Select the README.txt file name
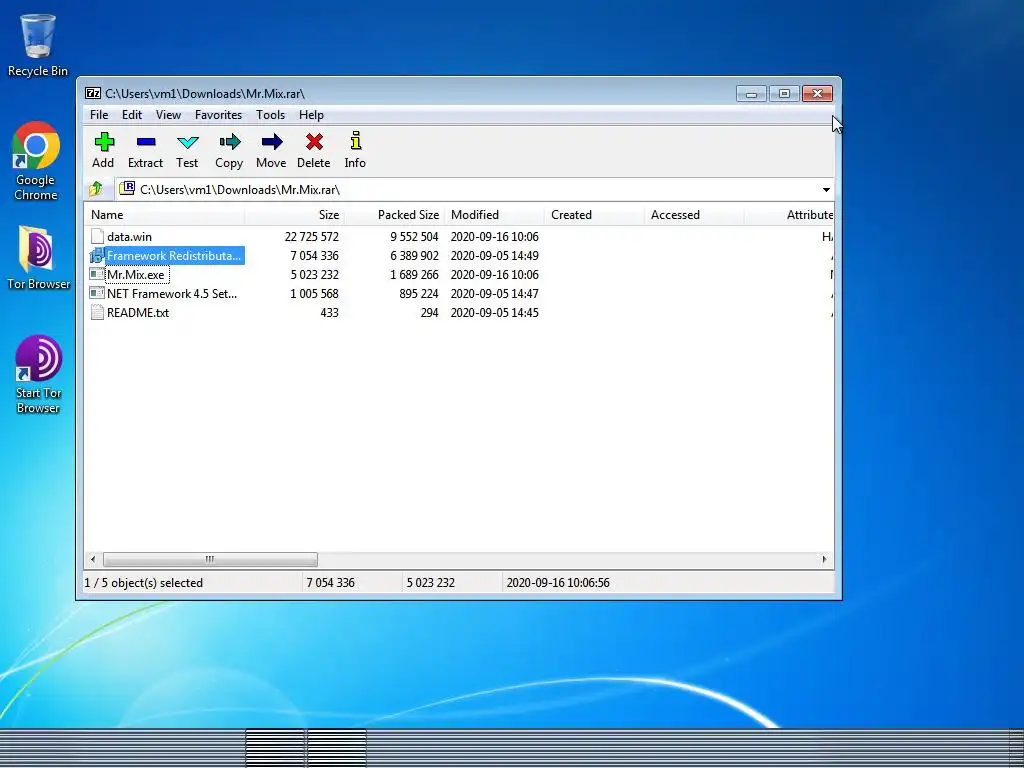This screenshot has width=1024, height=768. 138,312
